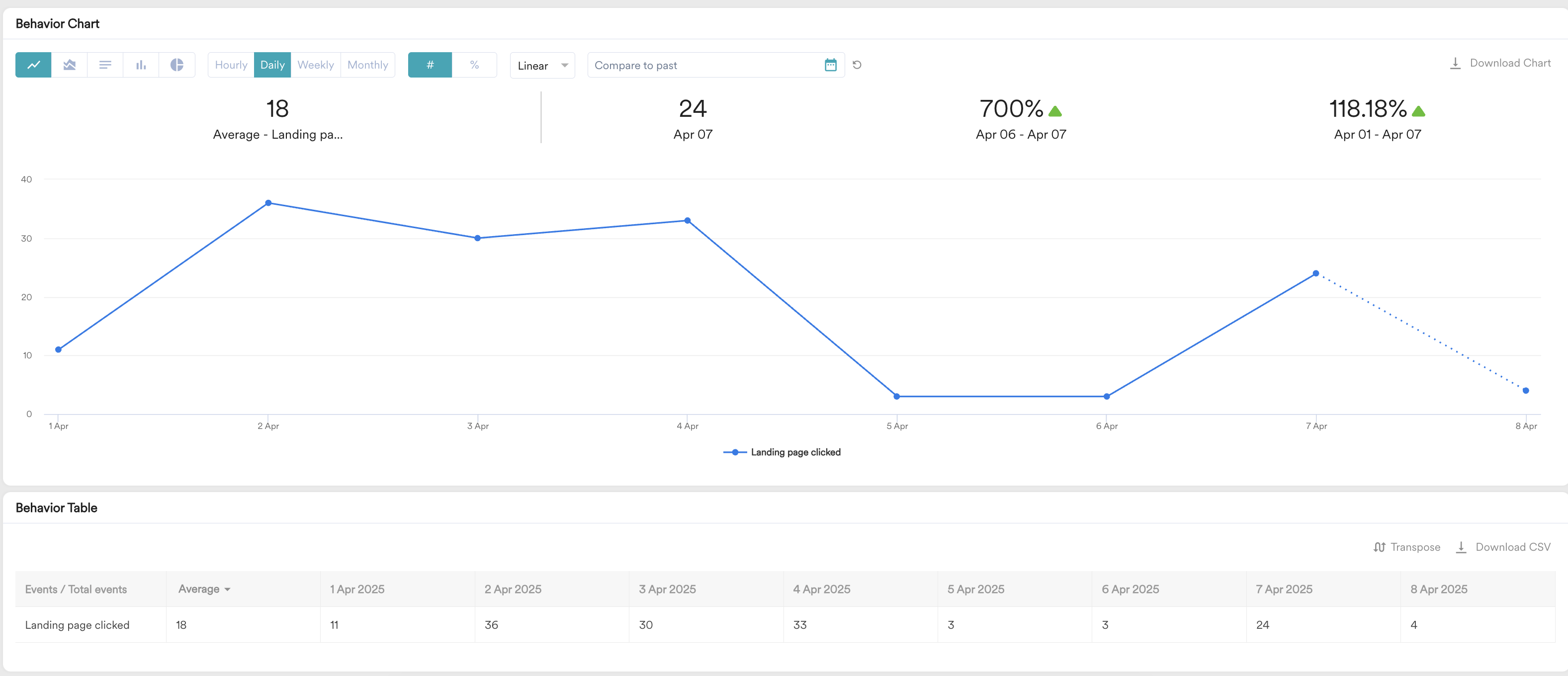Click the Compare to past input field
The height and width of the screenshot is (676, 1568).
coord(700,65)
